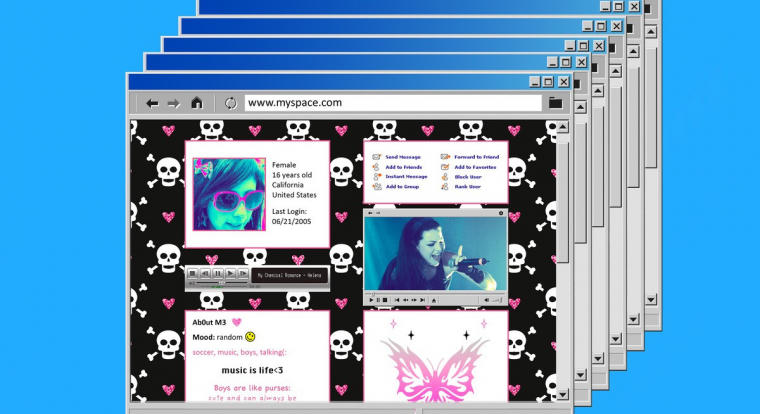The width and height of the screenshot is (760, 414).
Task: Click the "Boys are like purses:" text
Action: tap(252, 388)
